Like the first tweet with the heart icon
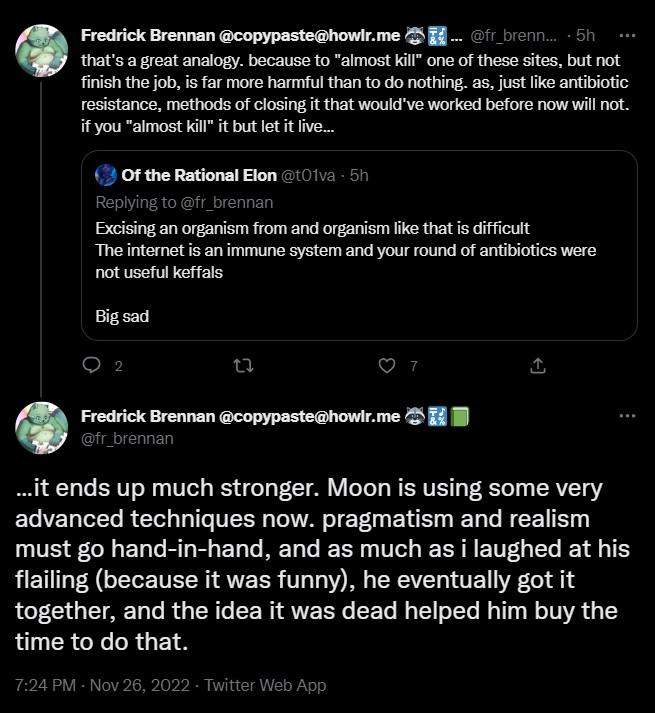Image resolution: width=655 pixels, height=713 pixels. (387, 366)
